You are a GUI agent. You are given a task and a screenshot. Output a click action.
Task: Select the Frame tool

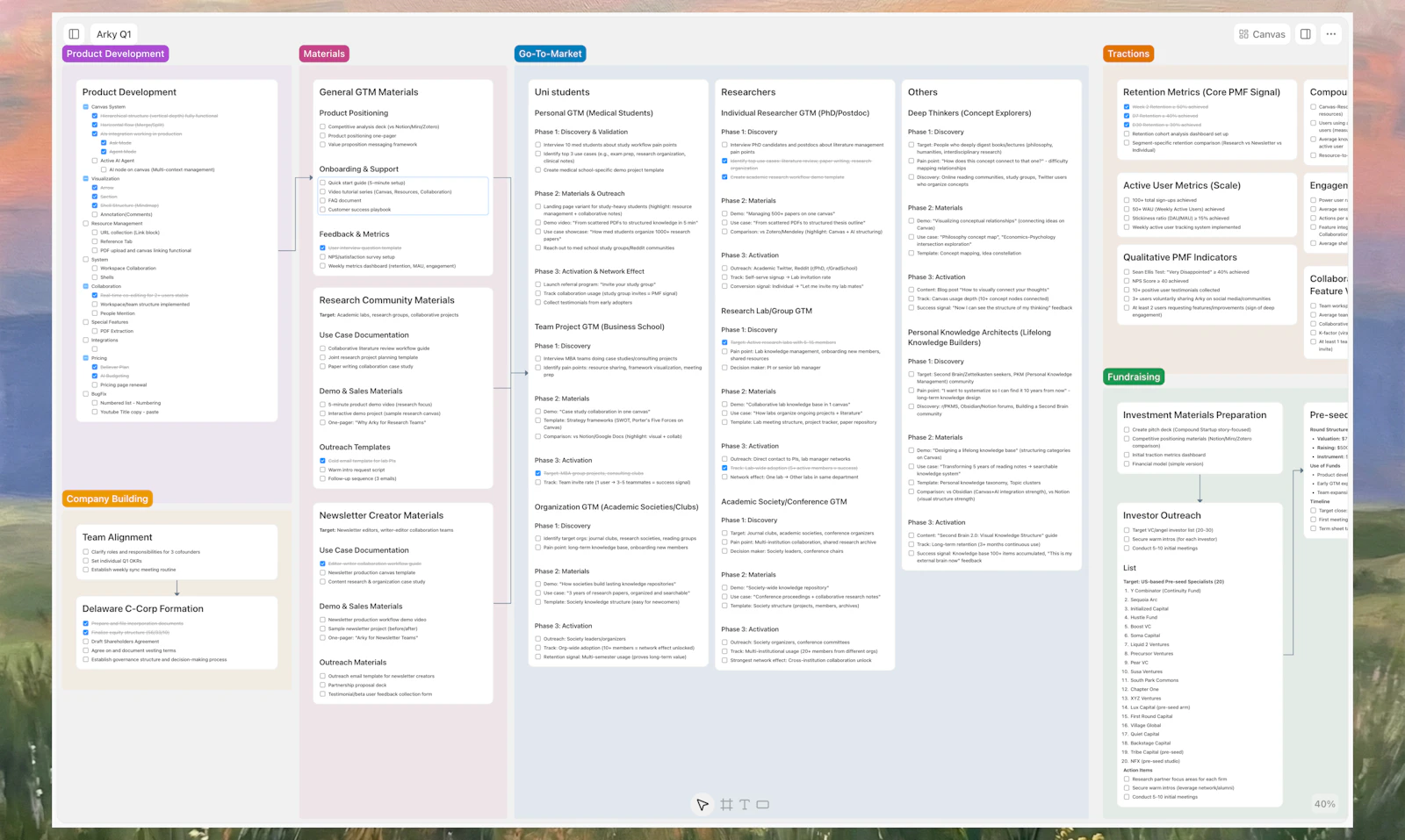click(725, 804)
